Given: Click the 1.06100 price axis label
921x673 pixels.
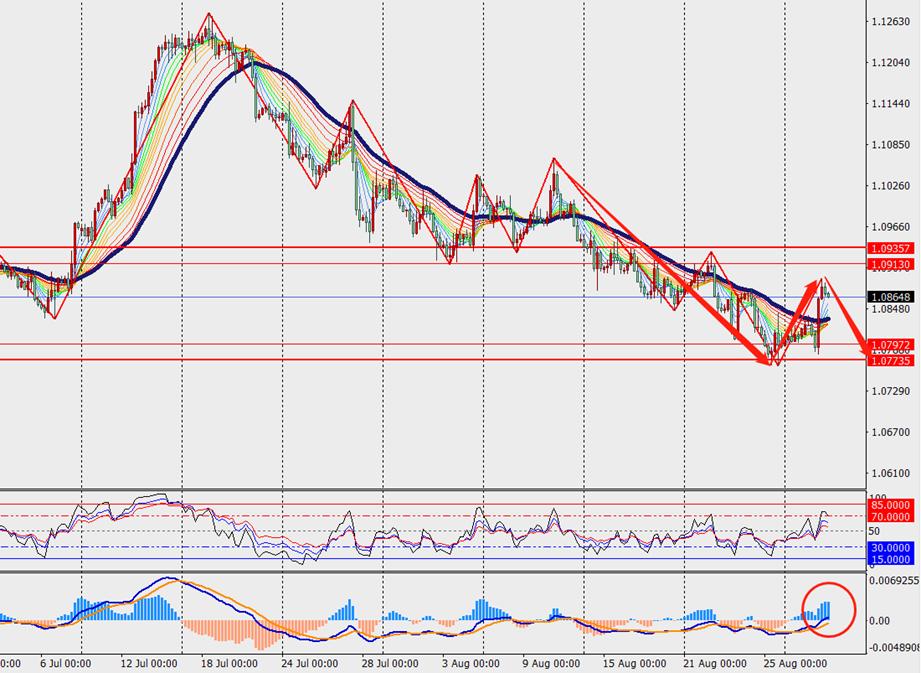Looking at the screenshot, I should pyautogui.click(x=889, y=473).
